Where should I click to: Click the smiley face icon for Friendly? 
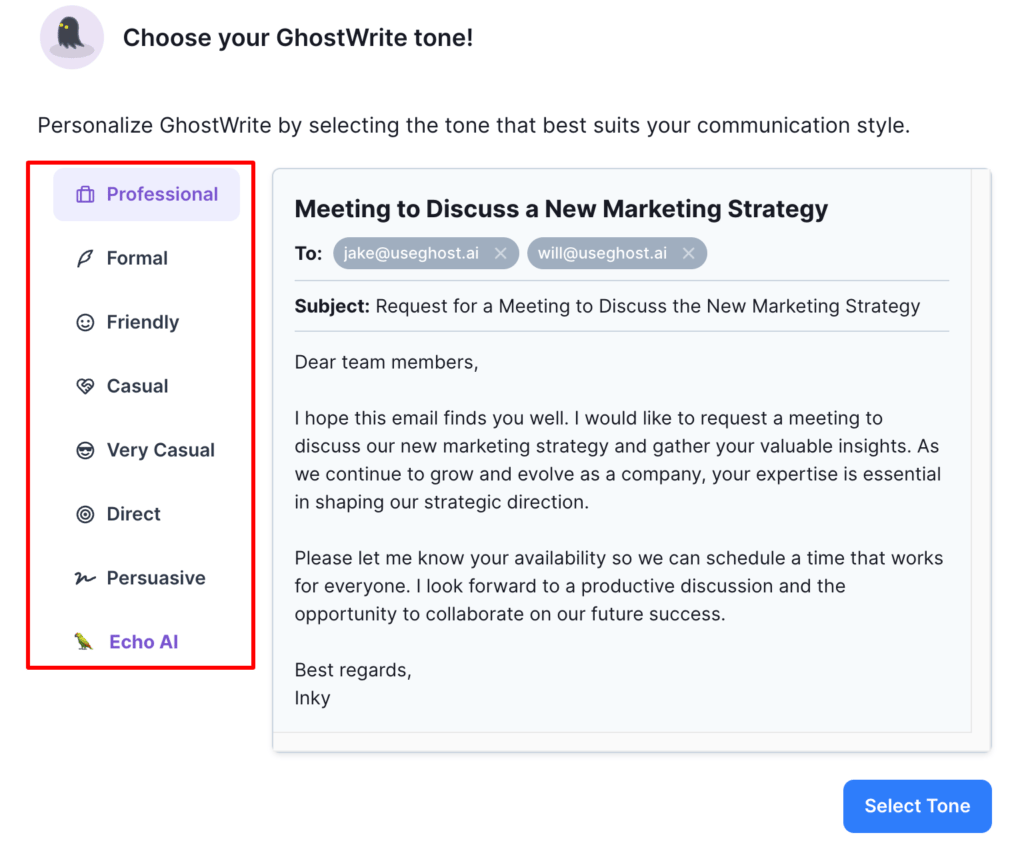click(x=85, y=322)
